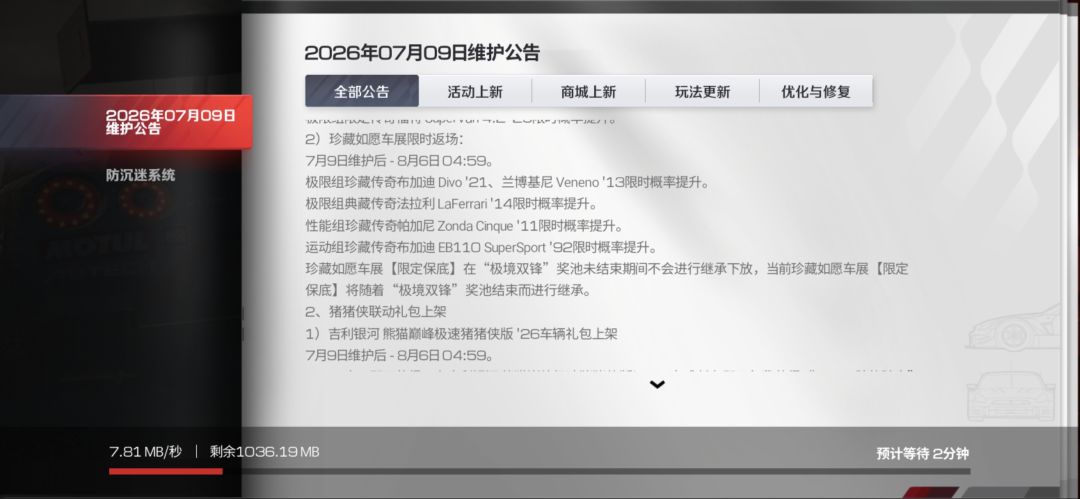Viewport: 1080px width, 499px height.
Task: Switch to the 玩法更新 tab
Action: coord(703,92)
